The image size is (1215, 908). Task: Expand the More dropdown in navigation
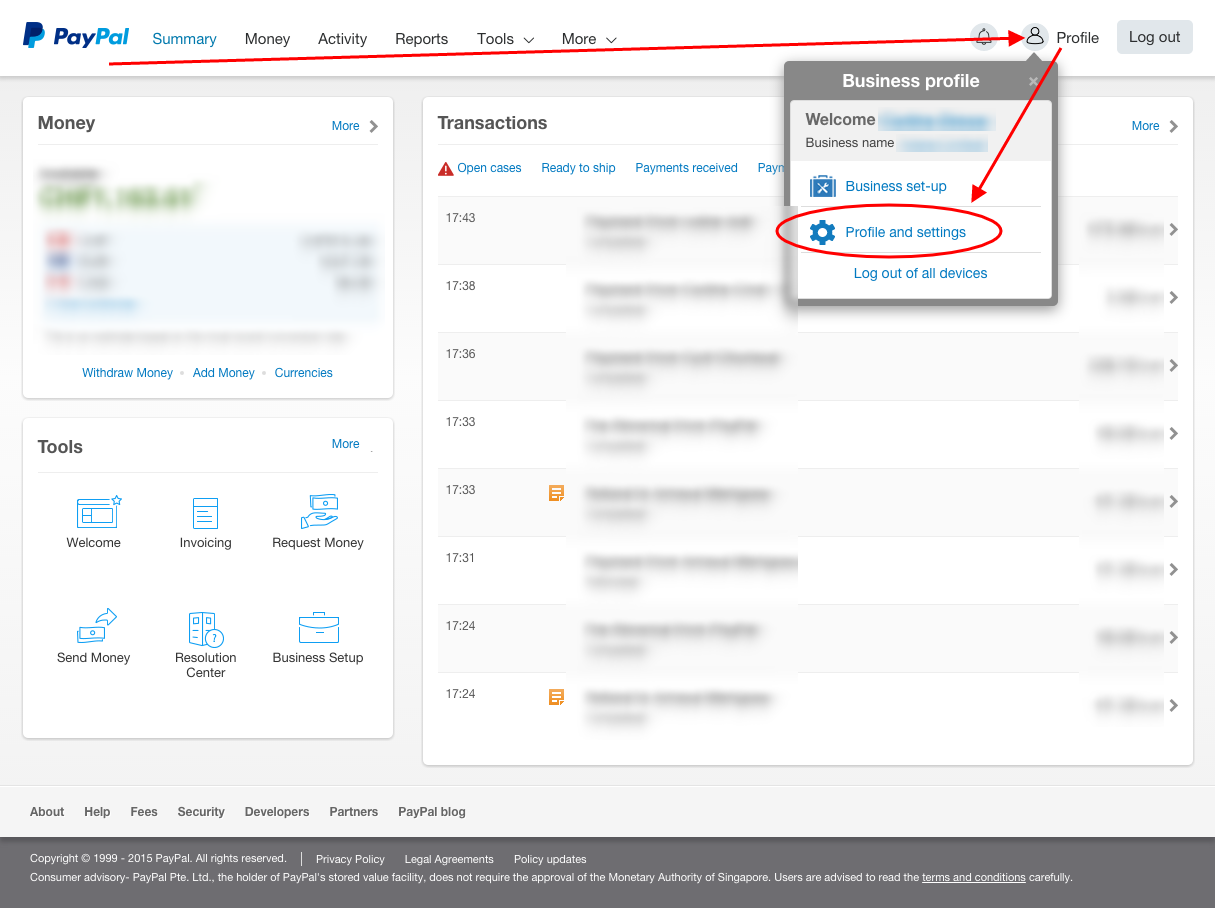(x=589, y=39)
